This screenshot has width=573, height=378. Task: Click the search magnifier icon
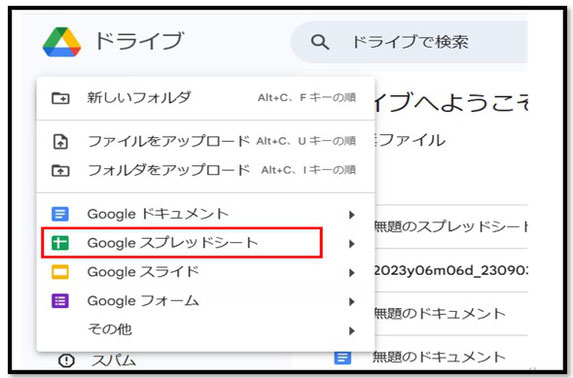320,42
